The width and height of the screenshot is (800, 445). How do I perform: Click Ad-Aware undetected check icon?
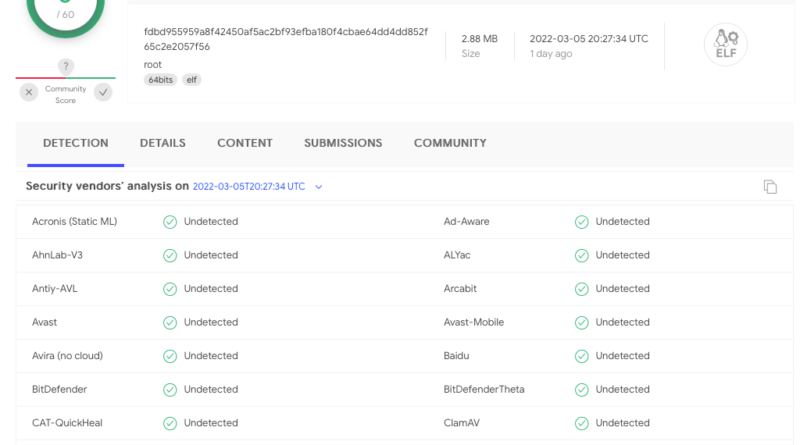582,222
